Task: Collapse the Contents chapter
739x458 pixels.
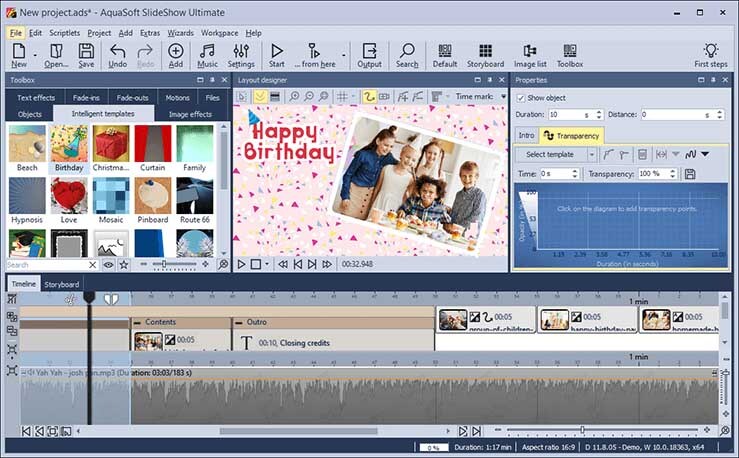Action: [138, 322]
